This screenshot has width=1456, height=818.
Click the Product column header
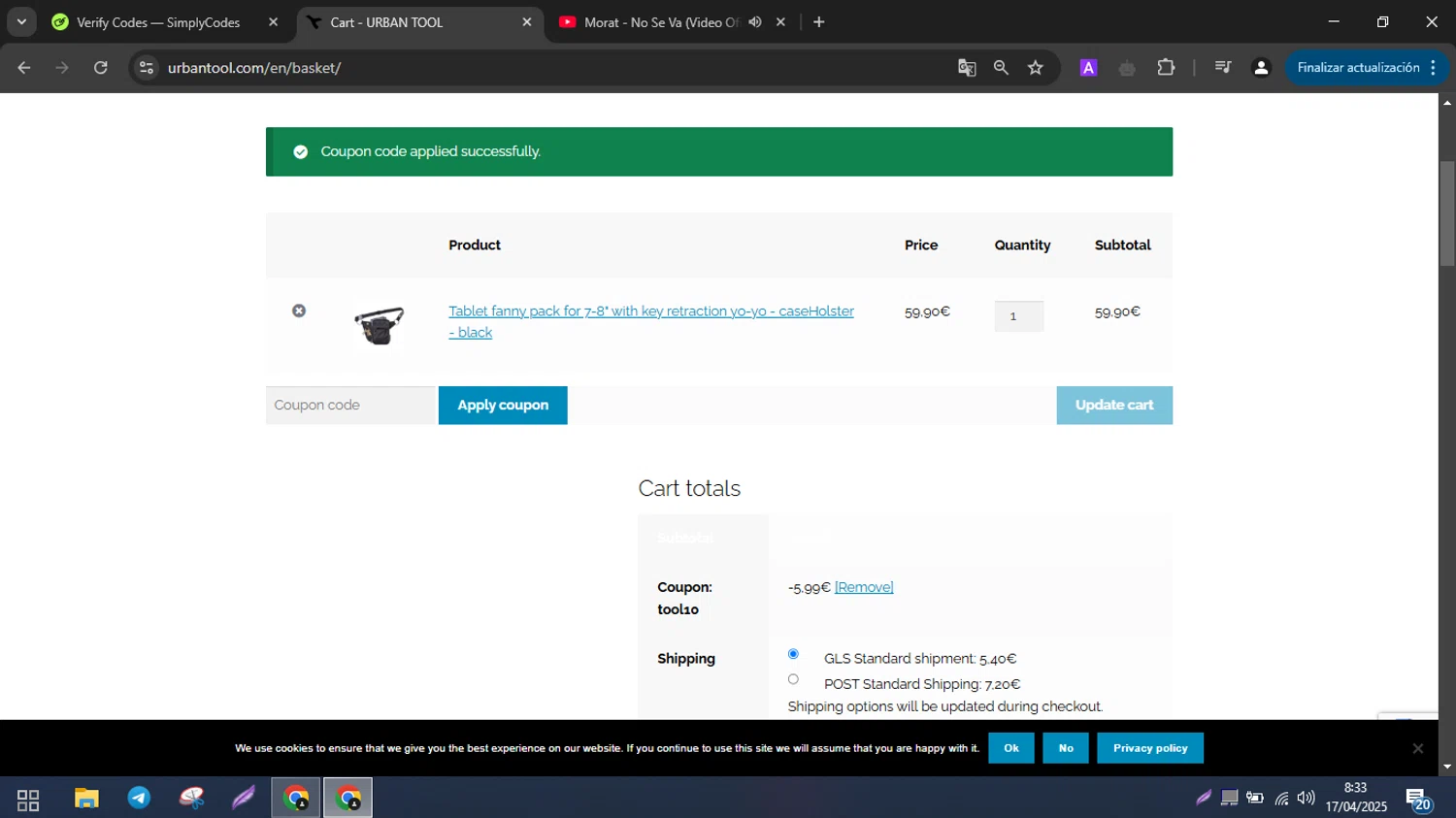point(475,245)
